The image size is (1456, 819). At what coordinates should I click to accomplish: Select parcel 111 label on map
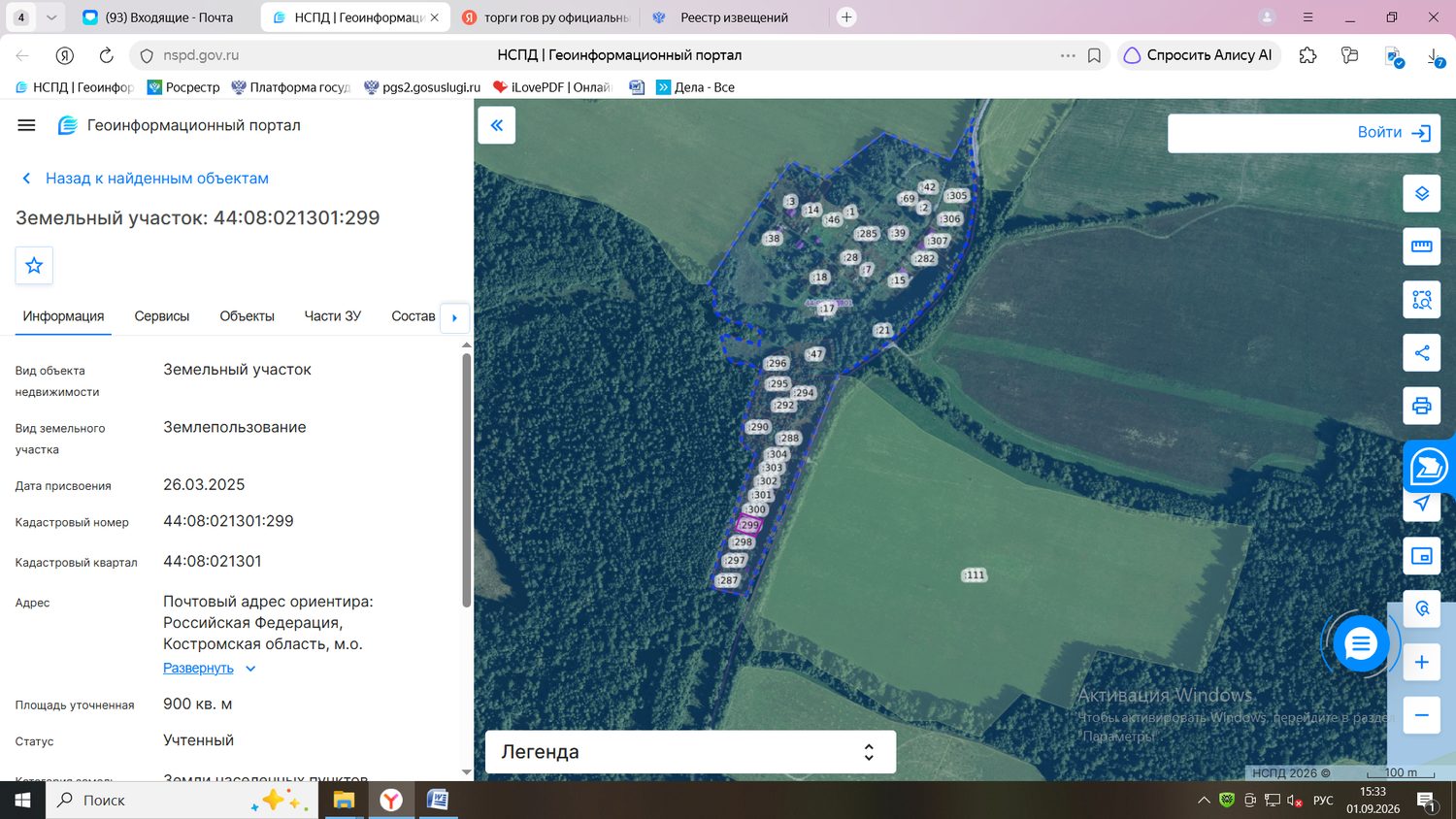point(974,575)
